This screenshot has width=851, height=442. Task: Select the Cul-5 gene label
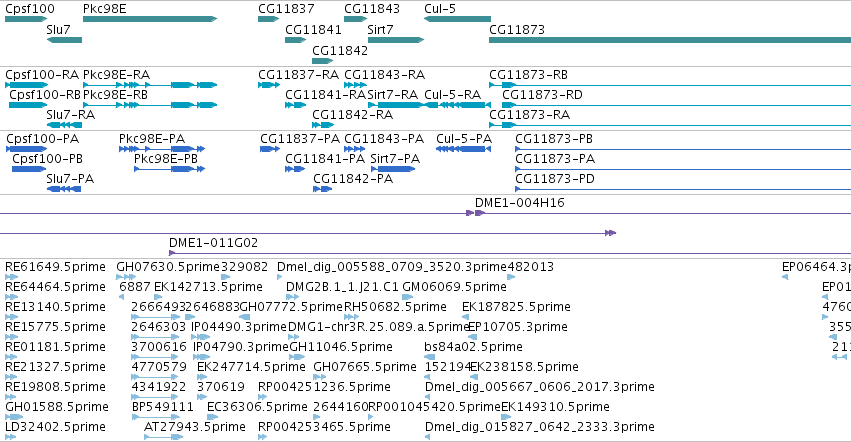[x=440, y=9]
